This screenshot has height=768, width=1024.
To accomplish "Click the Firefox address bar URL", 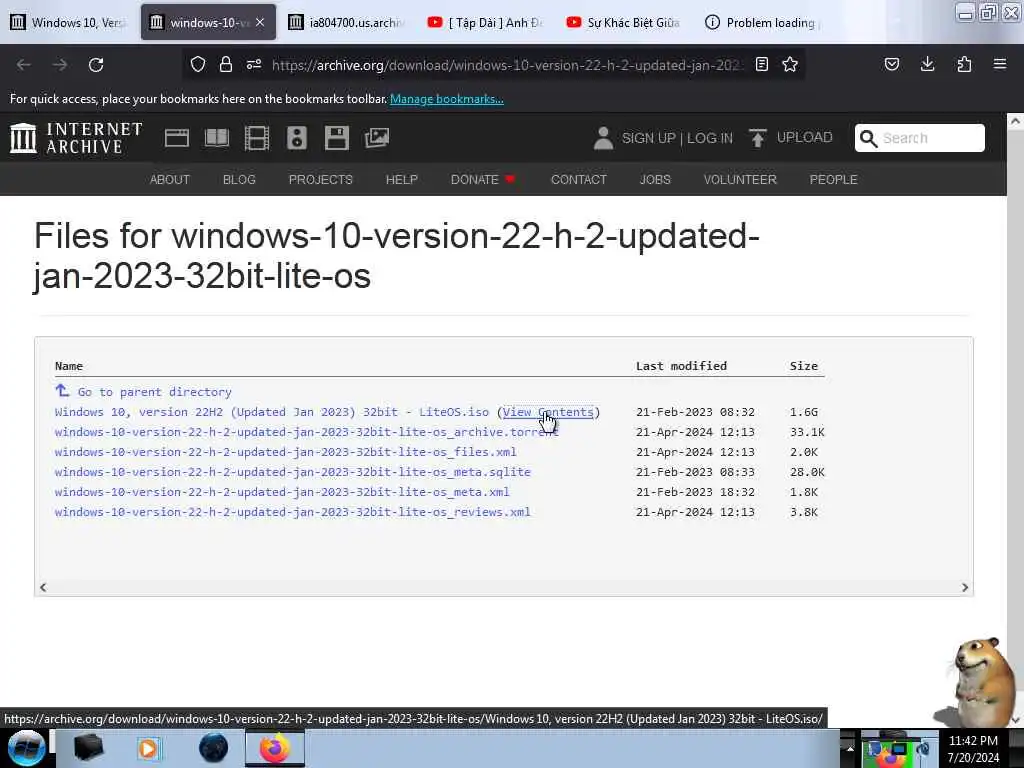I will tap(507, 65).
